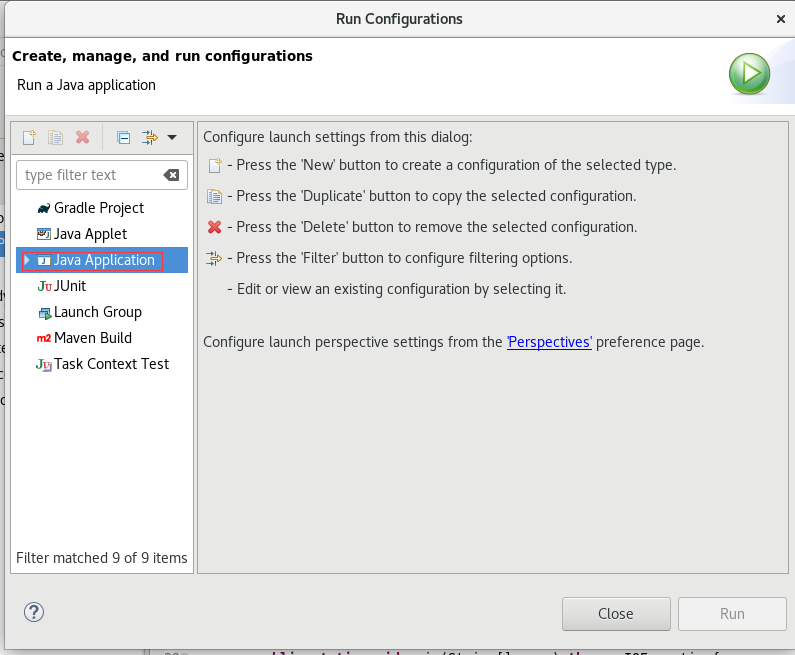The height and width of the screenshot is (655, 795).
Task: Click the red Delete configuration toolbar icon
Action: tap(83, 137)
